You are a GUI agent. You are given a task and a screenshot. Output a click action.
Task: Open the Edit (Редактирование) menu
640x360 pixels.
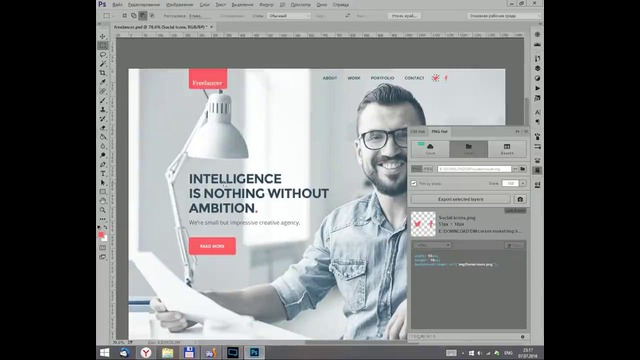point(144,4)
